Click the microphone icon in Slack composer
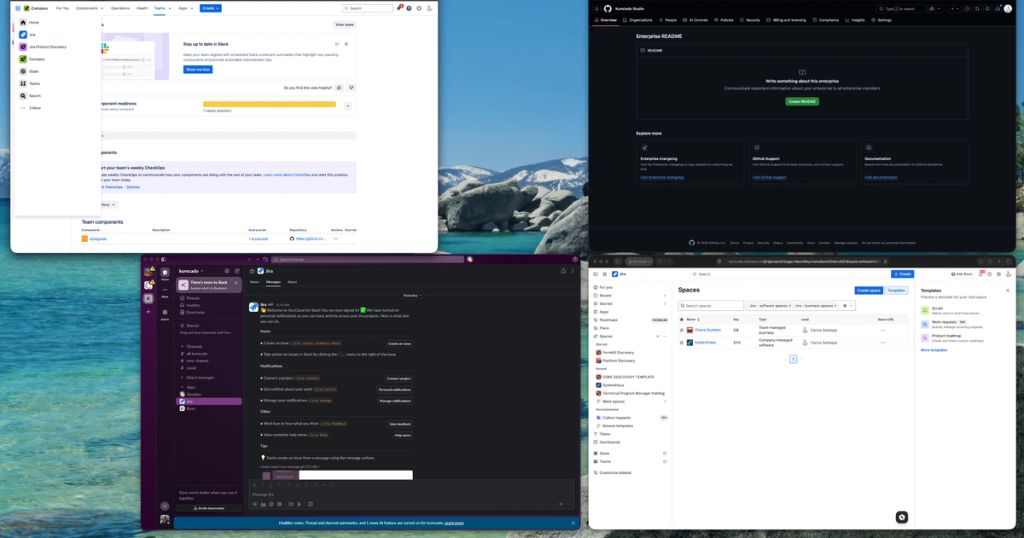The height and width of the screenshot is (538, 1024). [299, 504]
